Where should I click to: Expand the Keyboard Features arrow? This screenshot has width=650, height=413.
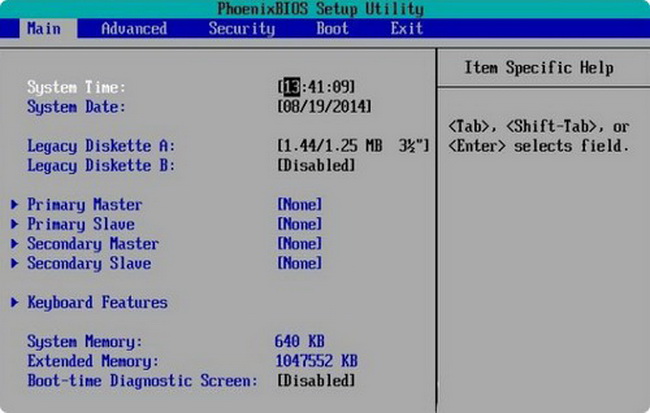(15, 302)
